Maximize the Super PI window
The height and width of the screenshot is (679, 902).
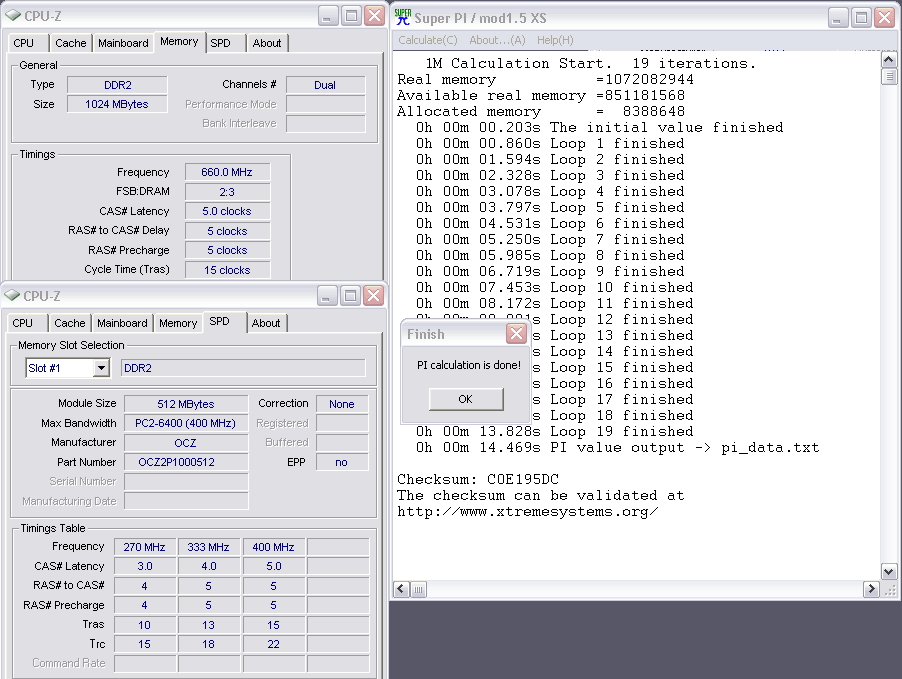point(861,17)
